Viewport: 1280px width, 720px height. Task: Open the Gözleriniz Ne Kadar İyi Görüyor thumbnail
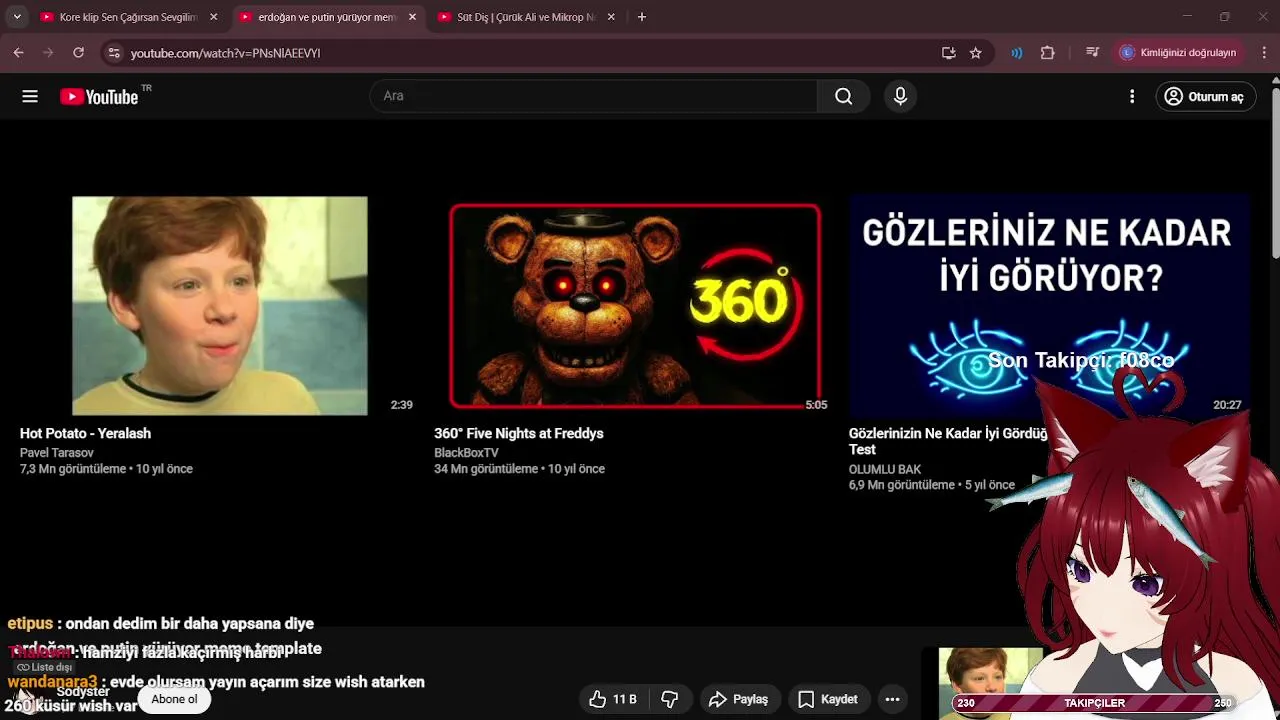[1047, 305]
